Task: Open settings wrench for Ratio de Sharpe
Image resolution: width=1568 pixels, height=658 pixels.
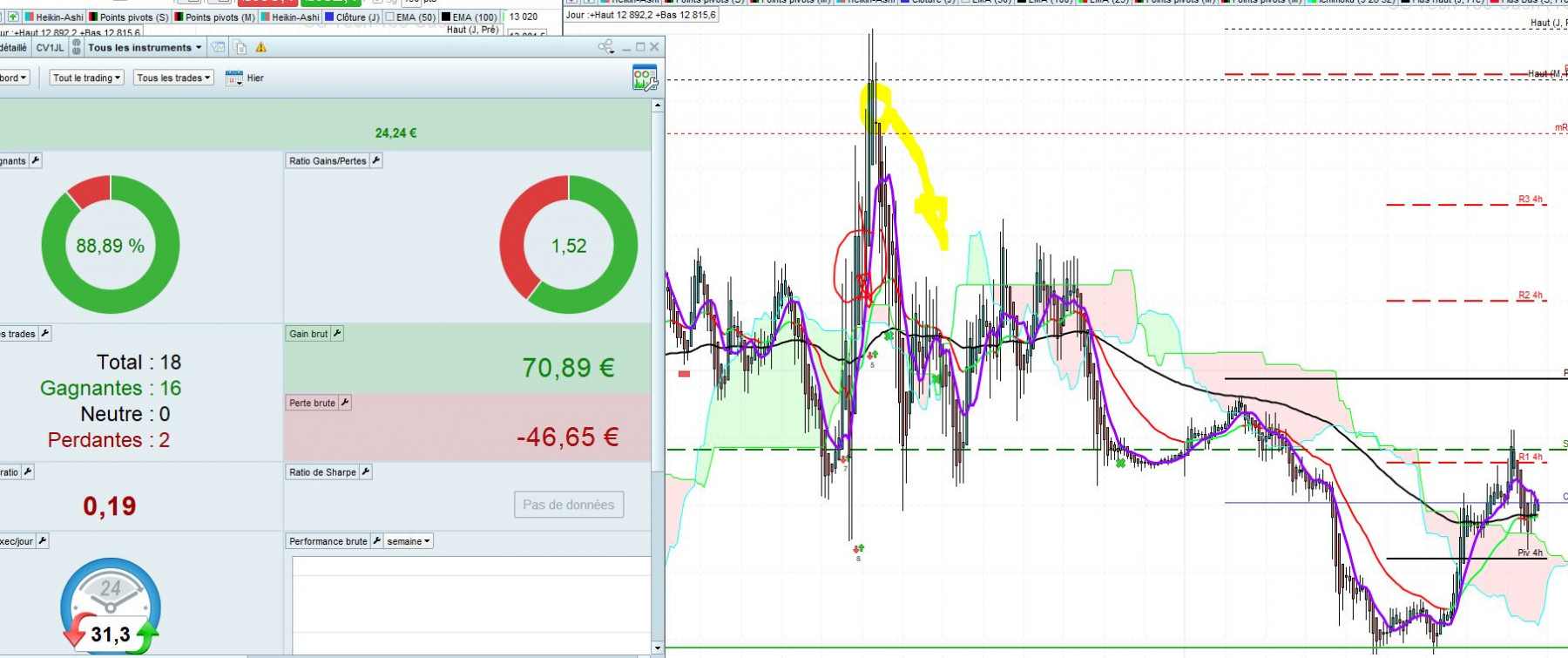Action: point(366,471)
